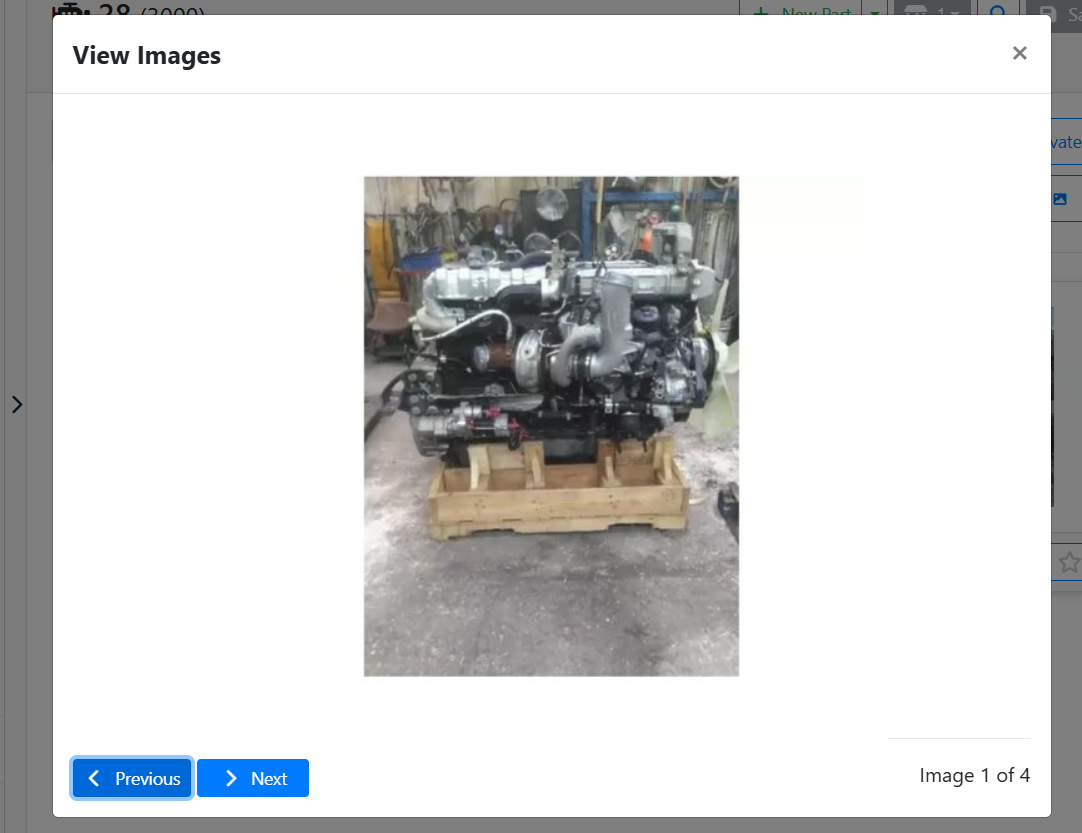Click the engine icon in page header

[72, 10]
